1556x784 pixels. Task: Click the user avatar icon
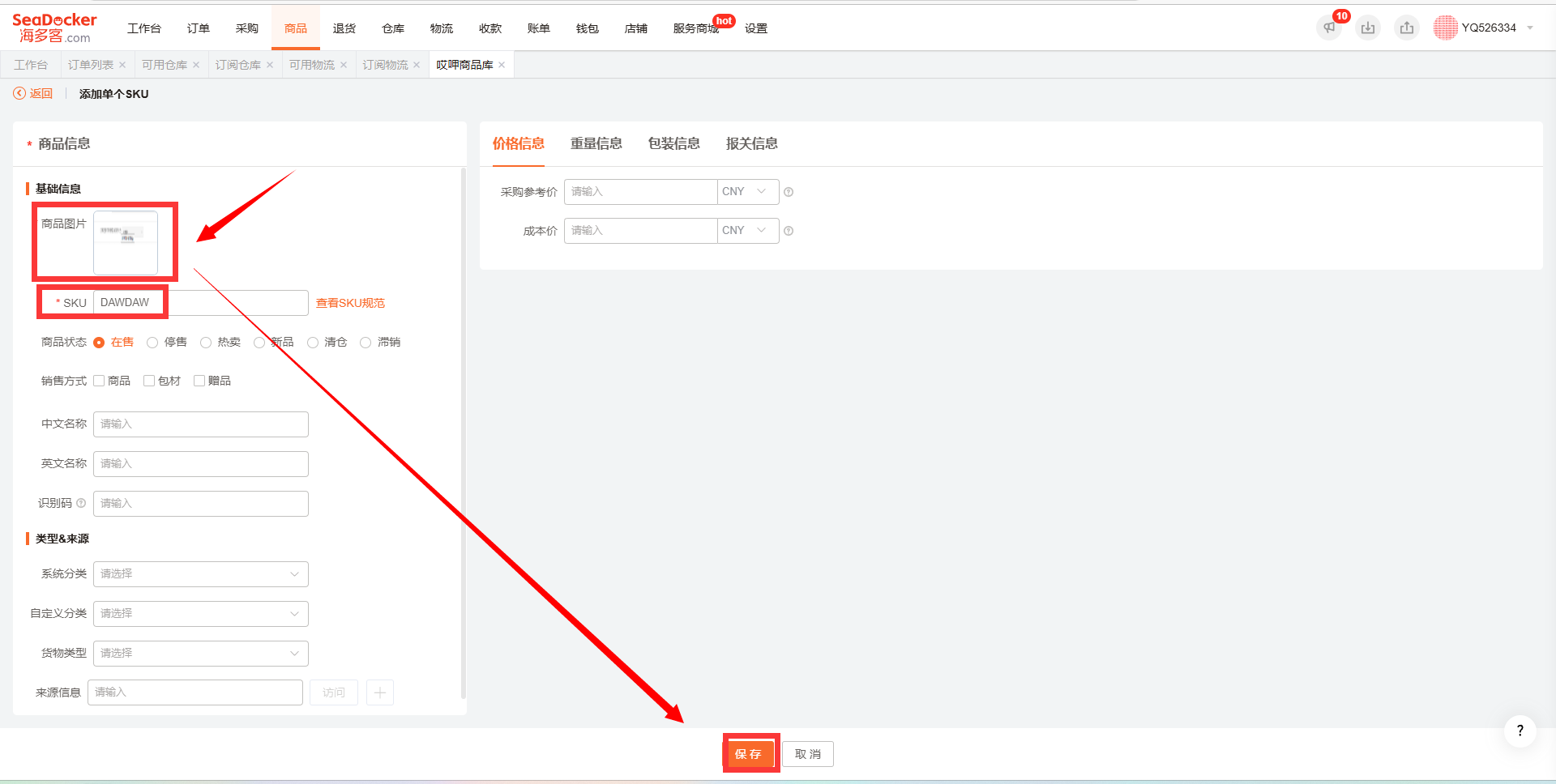[1445, 28]
